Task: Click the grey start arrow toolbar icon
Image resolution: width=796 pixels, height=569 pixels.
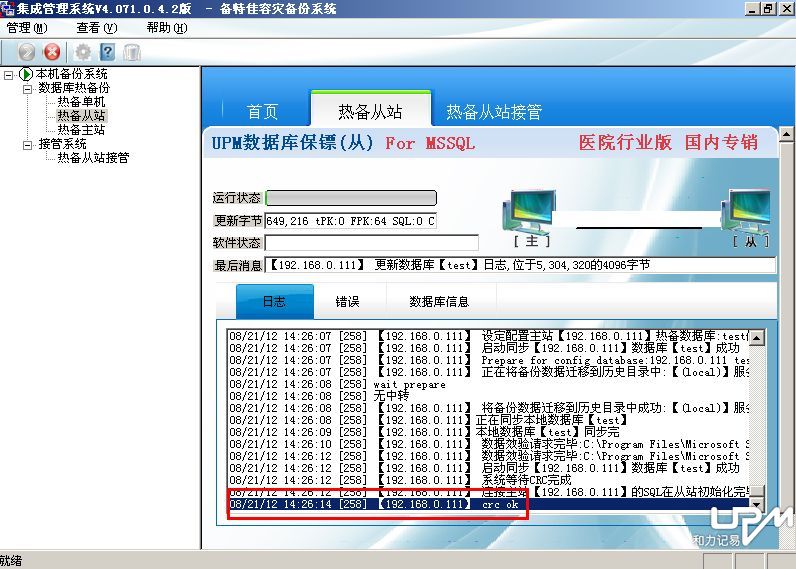Action: [x=27, y=52]
